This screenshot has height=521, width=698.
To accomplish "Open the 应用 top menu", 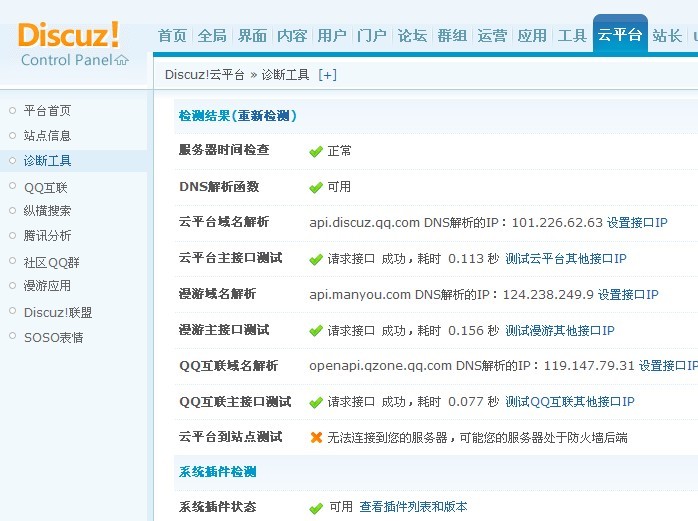I will (x=532, y=36).
